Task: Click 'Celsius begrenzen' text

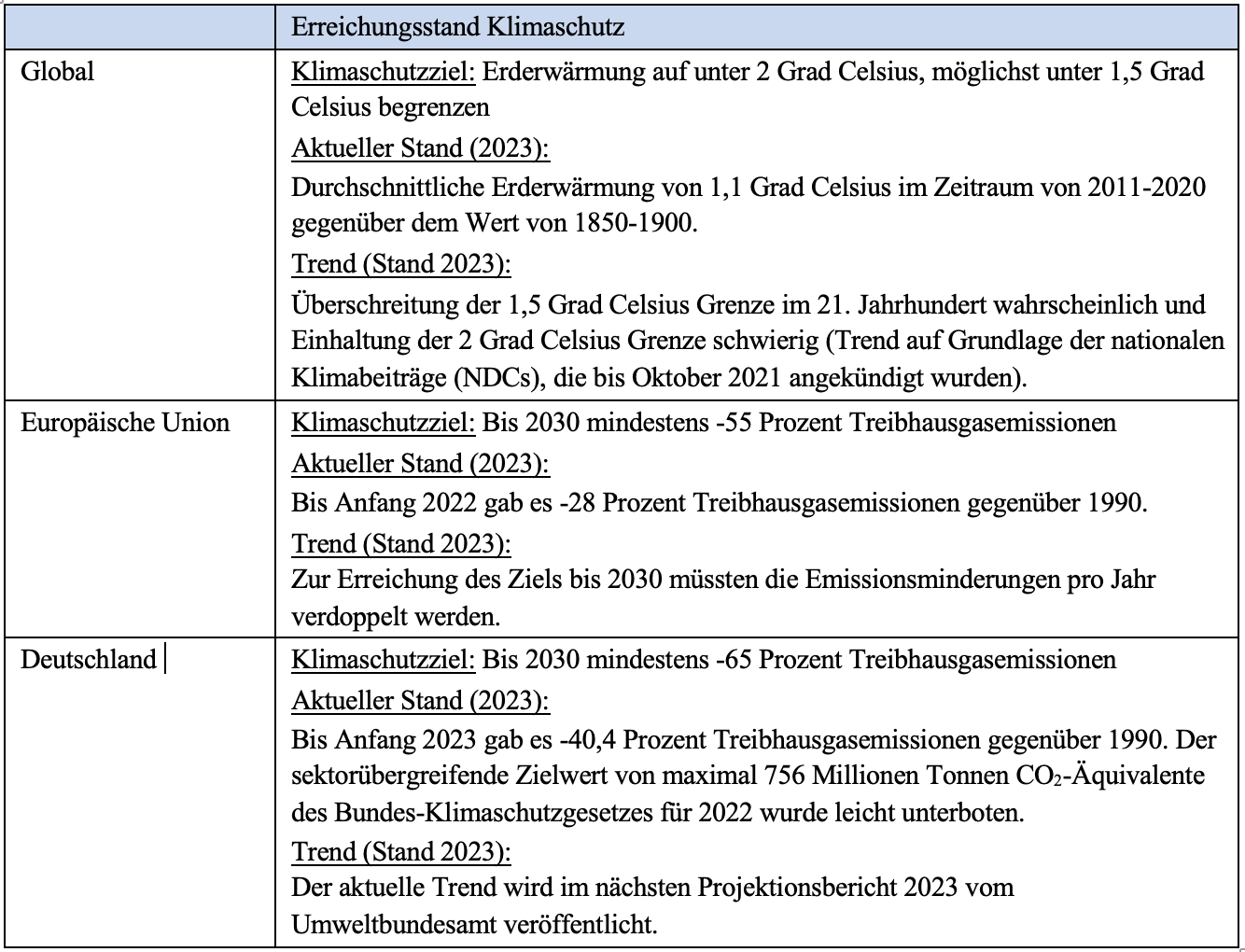Action: click(390, 107)
